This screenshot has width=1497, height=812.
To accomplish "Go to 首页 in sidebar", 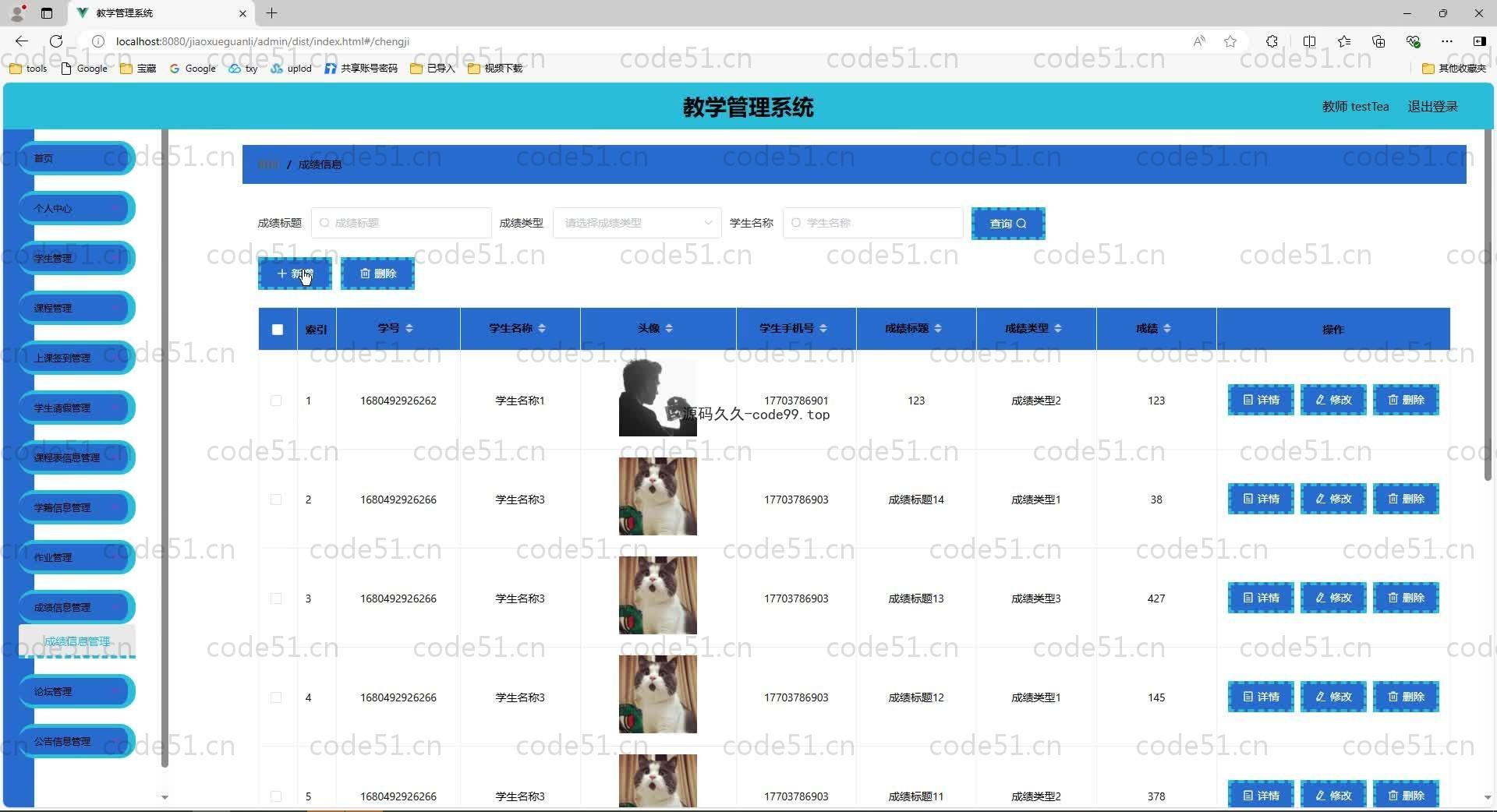I will pyautogui.click(x=76, y=158).
